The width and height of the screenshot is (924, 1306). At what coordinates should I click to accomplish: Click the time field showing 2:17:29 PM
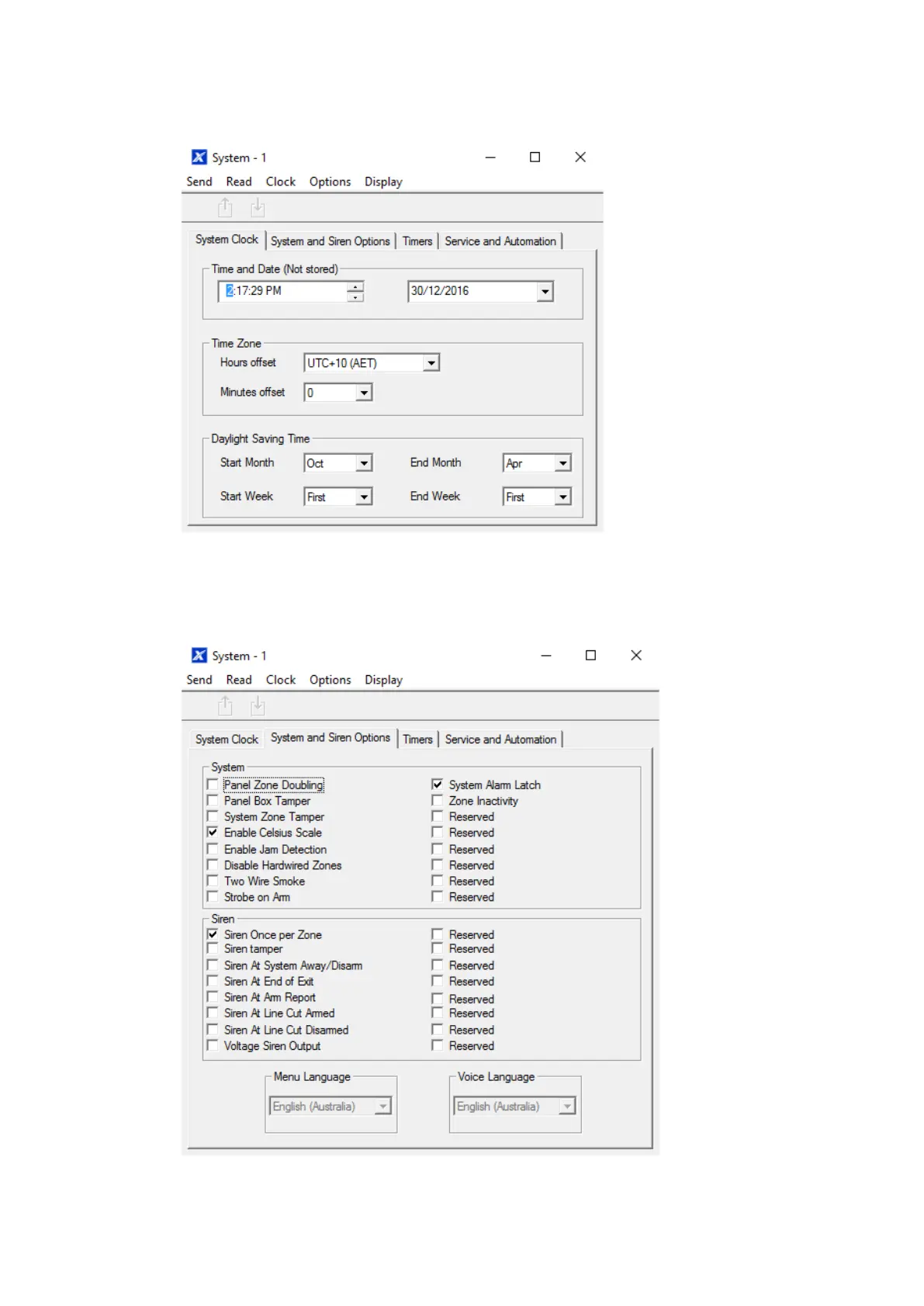(284, 291)
